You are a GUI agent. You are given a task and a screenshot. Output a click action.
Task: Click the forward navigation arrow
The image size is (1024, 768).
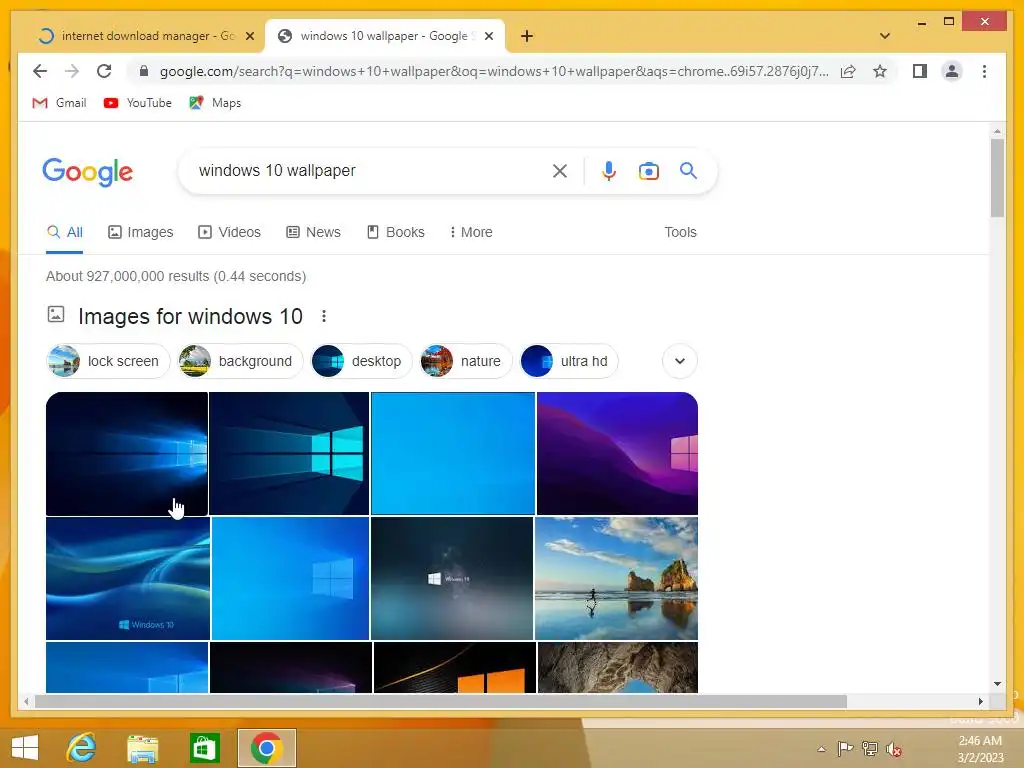pyautogui.click(x=72, y=71)
